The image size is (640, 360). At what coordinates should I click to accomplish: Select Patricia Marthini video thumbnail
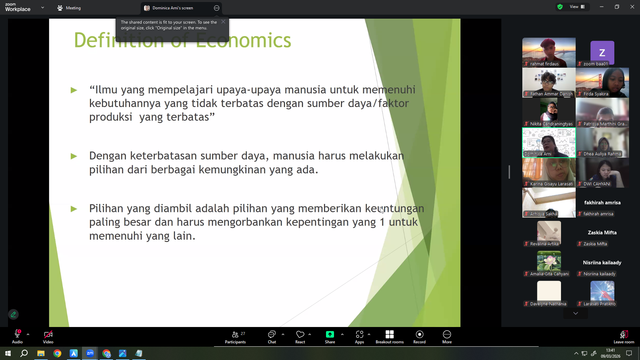click(602, 113)
